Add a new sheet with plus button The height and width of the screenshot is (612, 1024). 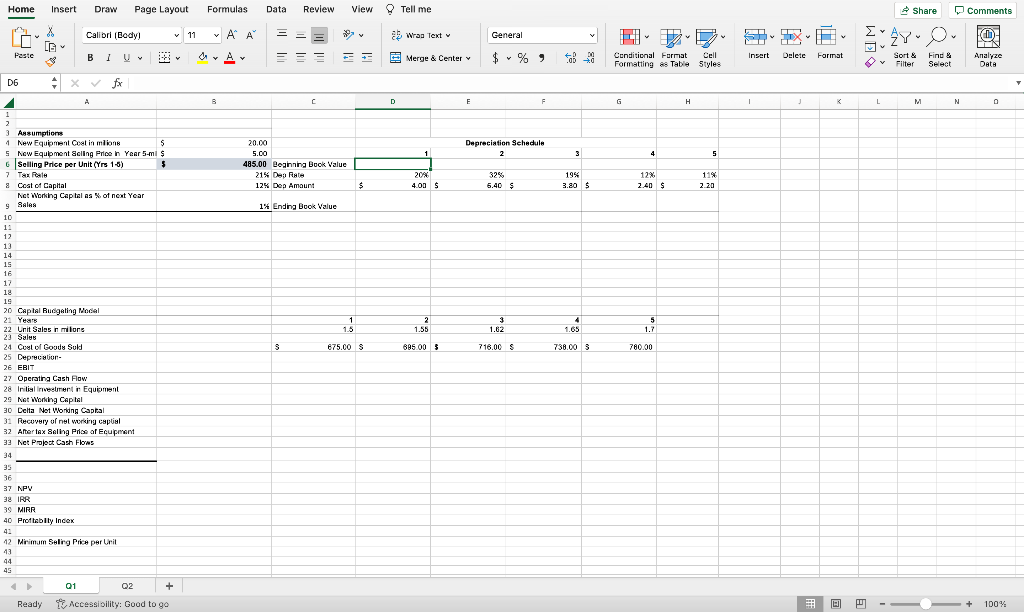169,586
